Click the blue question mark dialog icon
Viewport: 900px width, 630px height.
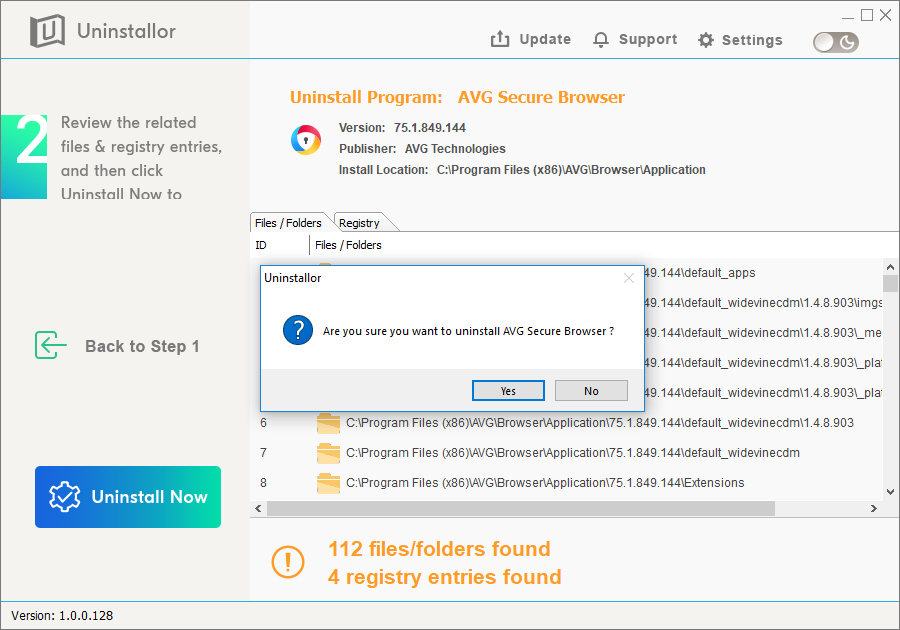click(x=298, y=330)
